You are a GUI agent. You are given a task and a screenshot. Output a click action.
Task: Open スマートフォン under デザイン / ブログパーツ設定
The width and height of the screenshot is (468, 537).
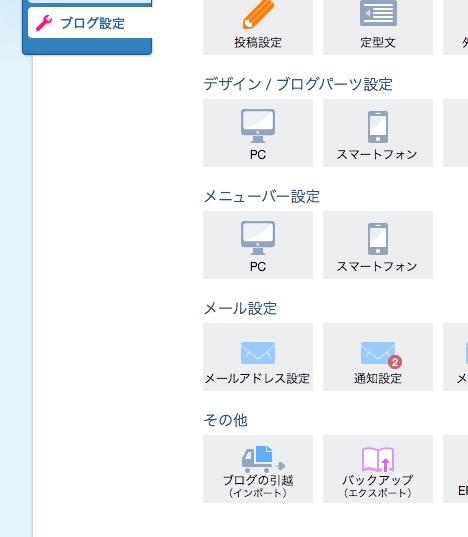tap(378, 133)
